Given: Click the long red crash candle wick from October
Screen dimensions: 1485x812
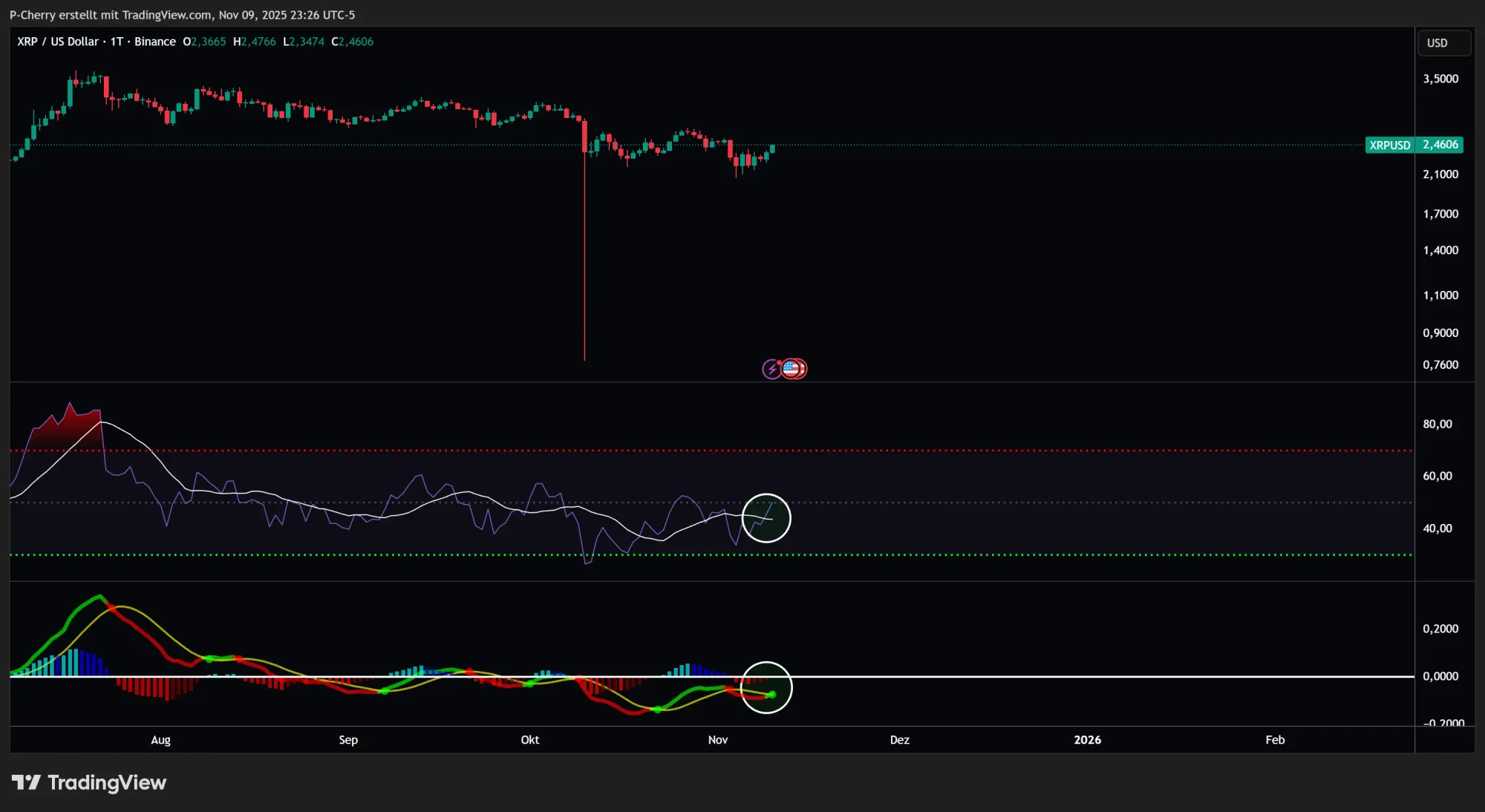Looking at the screenshot, I should [584, 260].
